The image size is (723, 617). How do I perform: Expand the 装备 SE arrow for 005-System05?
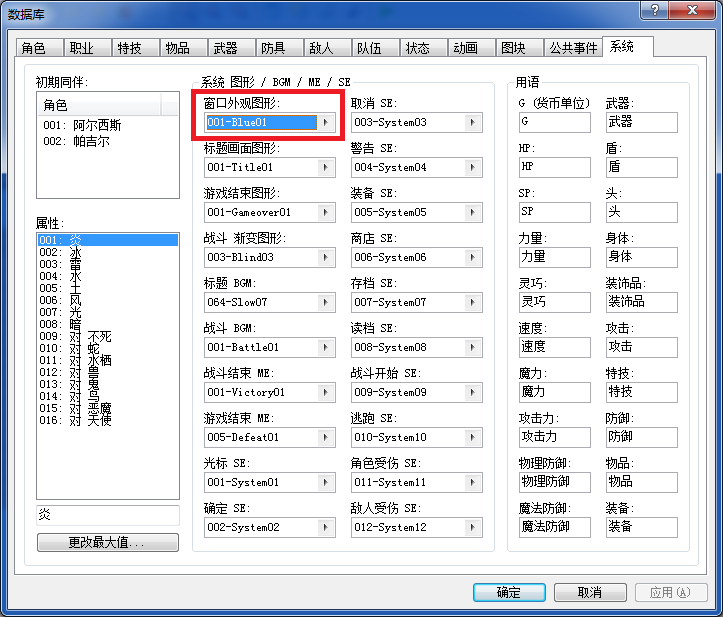point(473,213)
